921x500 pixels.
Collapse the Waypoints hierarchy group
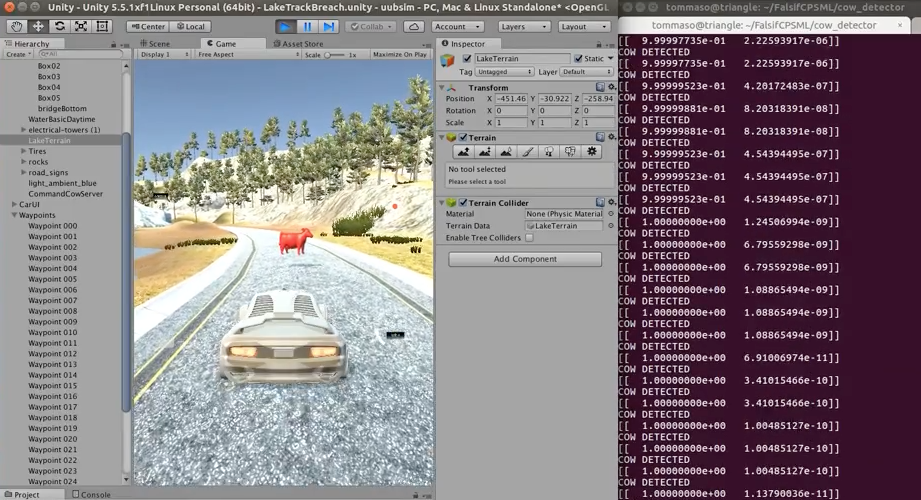[14, 215]
